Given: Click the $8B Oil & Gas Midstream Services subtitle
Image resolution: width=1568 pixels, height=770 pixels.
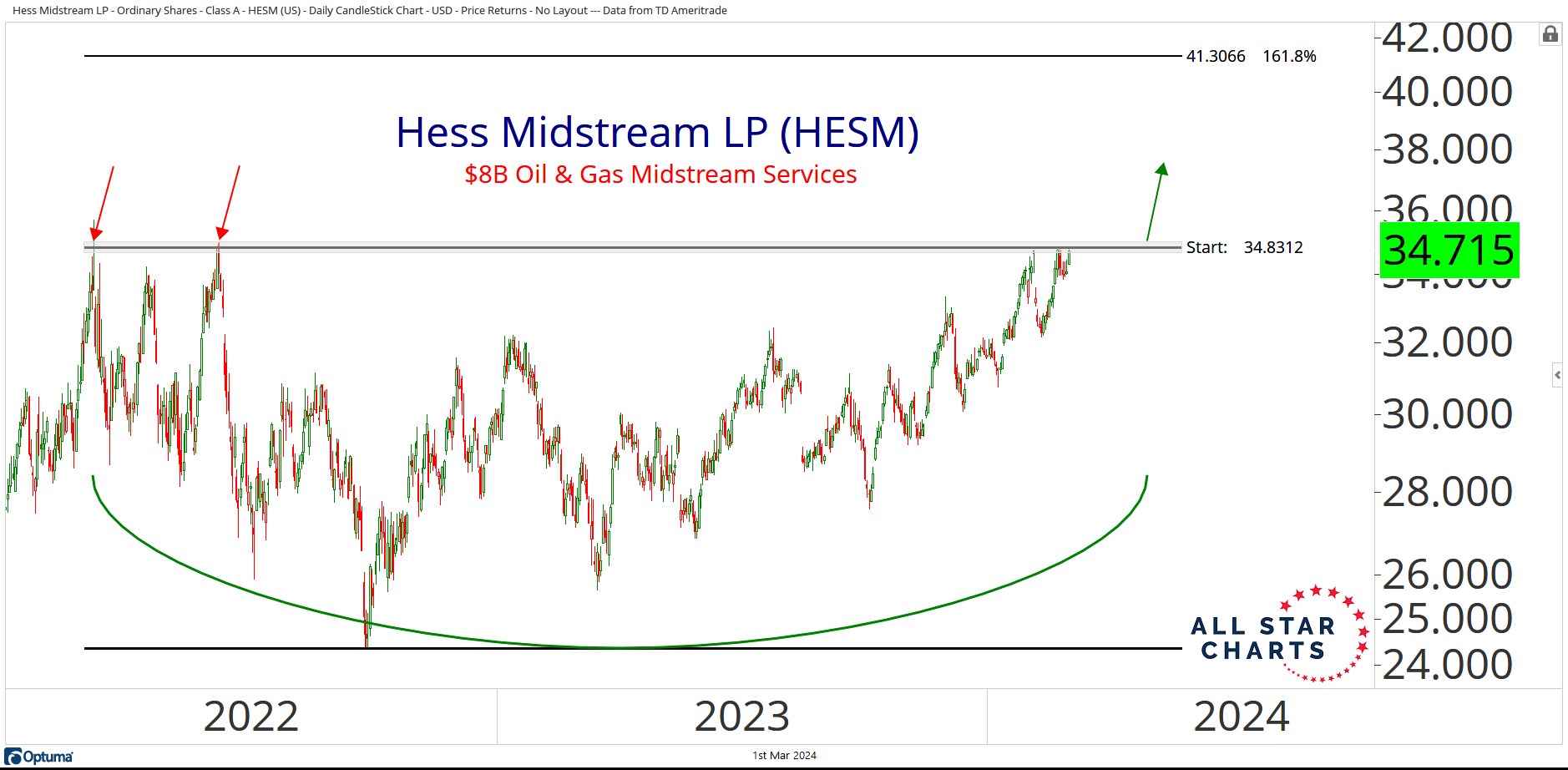Looking at the screenshot, I should click(x=660, y=174).
